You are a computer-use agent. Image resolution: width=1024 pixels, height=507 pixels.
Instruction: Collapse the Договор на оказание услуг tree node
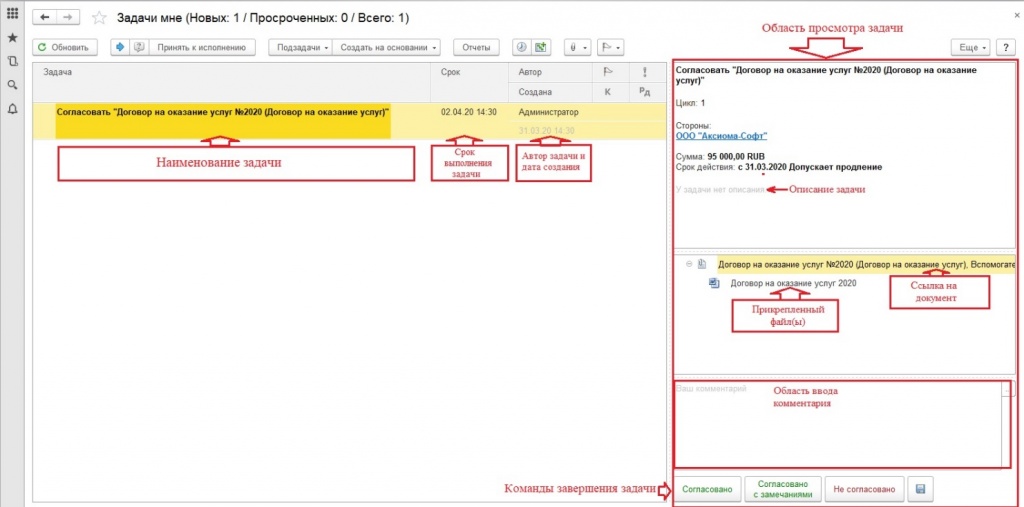coord(689,264)
